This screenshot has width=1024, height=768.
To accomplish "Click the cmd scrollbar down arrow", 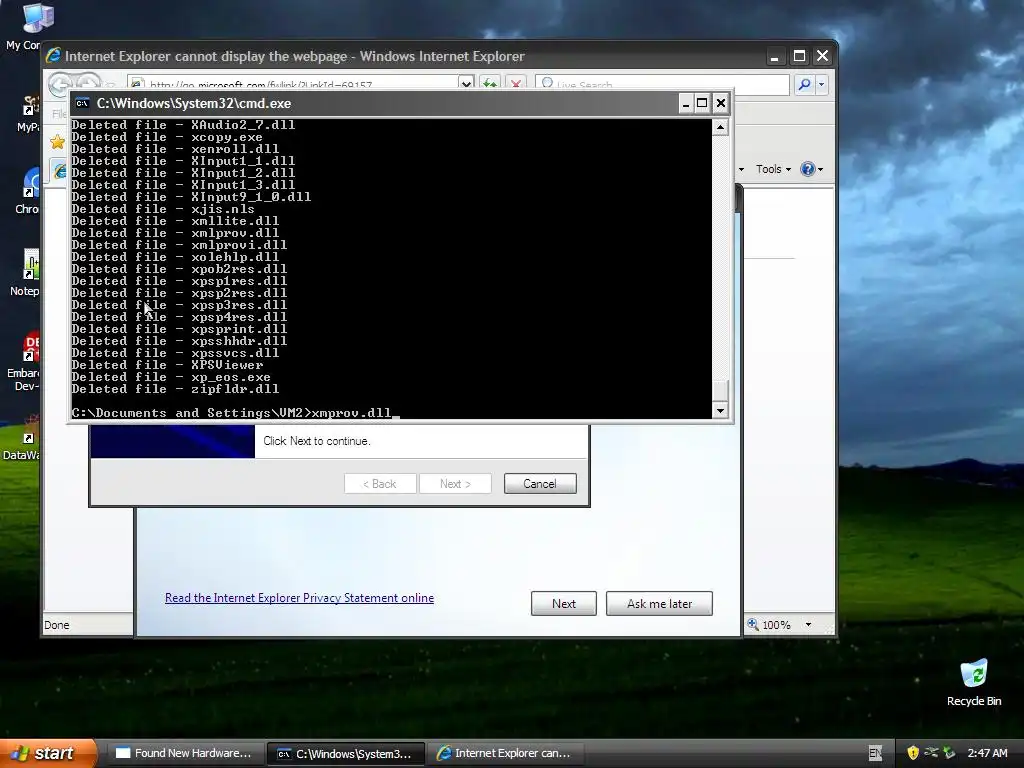I will tap(720, 410).
